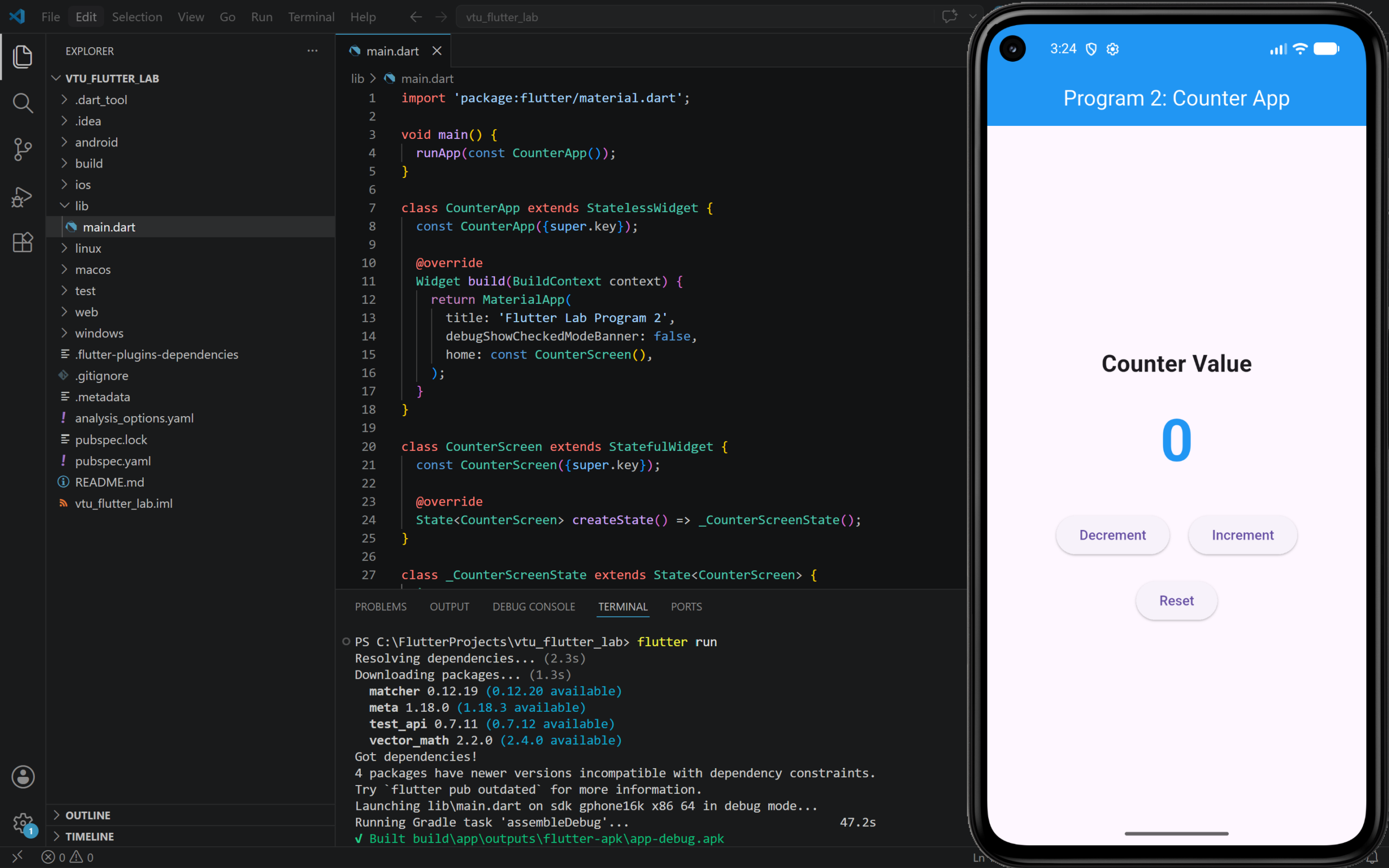Open the Copilot dropdown arrow in title bar
1389x868 pixels.
tap(972, 16)
